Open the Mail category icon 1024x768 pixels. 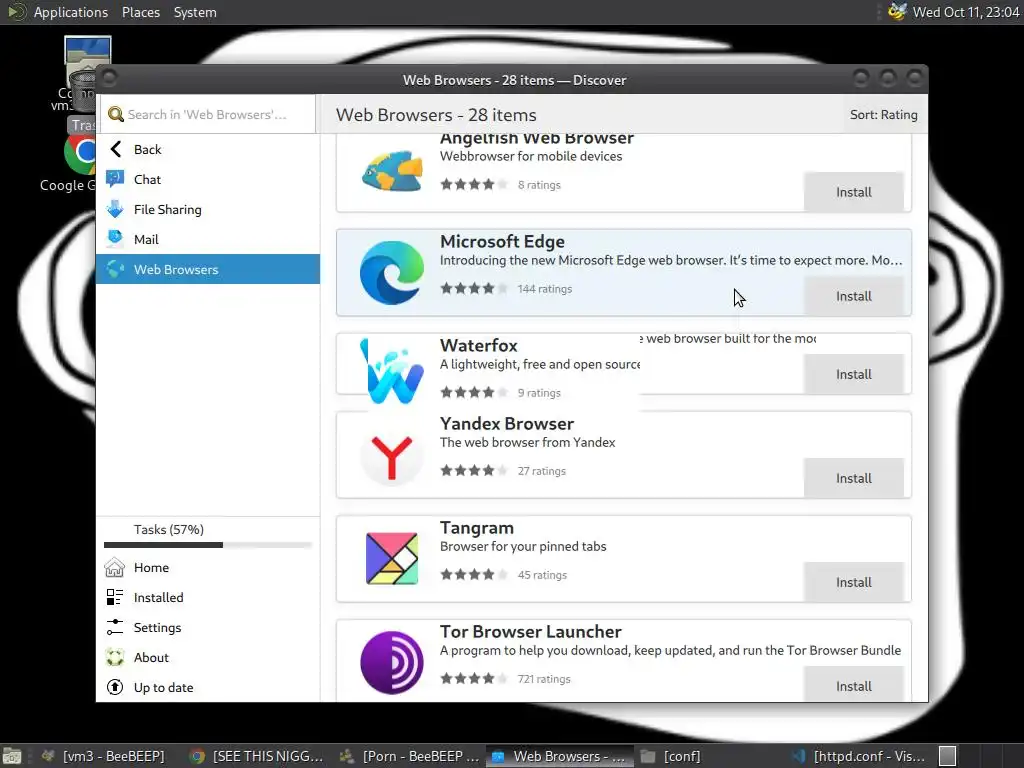(x=115, y=238)
